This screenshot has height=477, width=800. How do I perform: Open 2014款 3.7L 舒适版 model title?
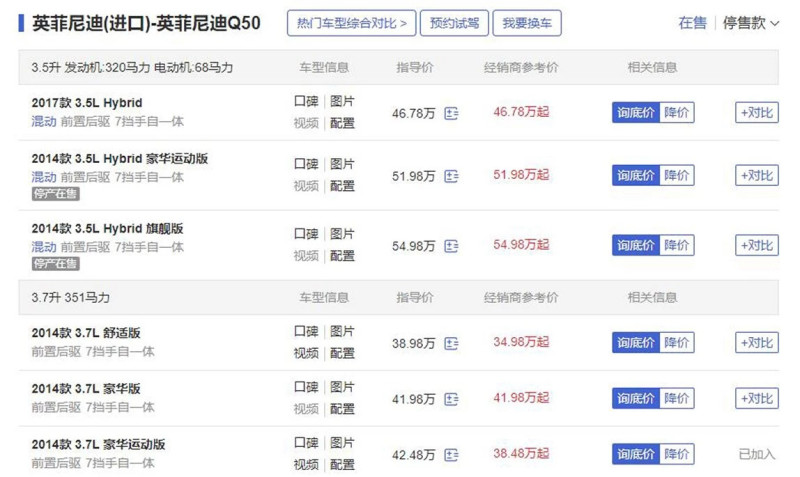(86, 333)
